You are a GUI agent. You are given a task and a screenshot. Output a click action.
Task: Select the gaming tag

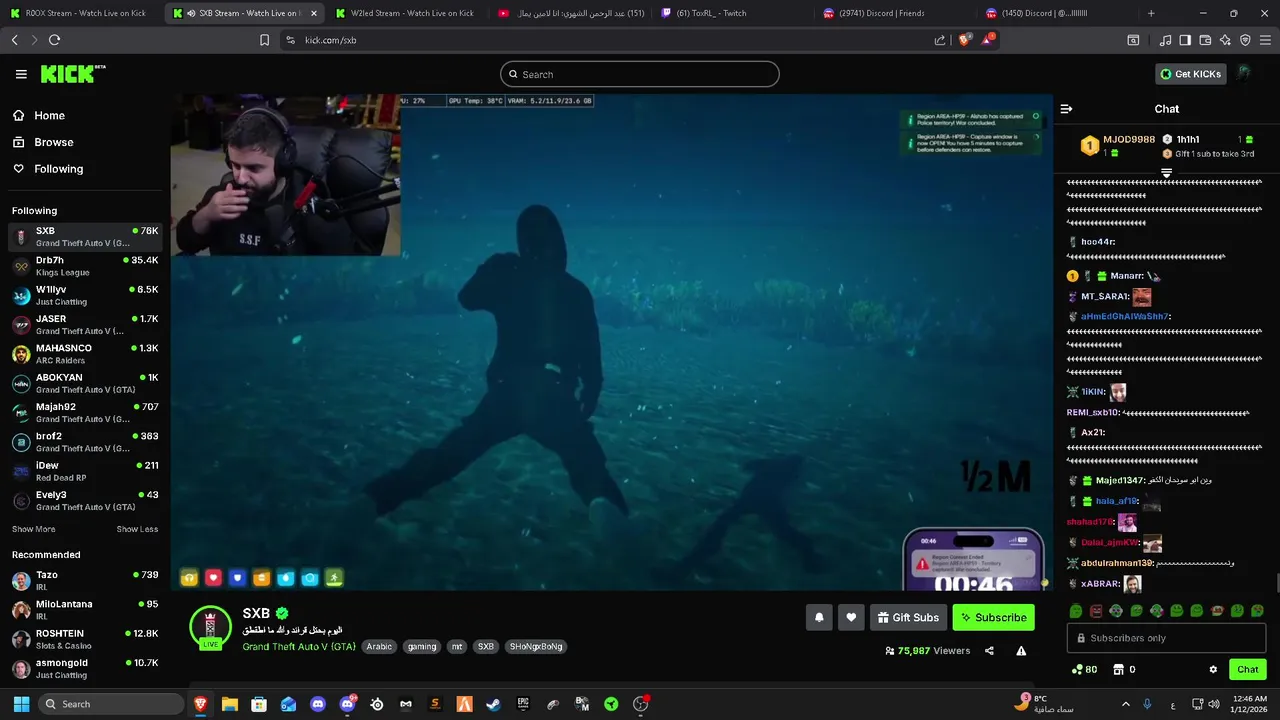pos(422,647)
